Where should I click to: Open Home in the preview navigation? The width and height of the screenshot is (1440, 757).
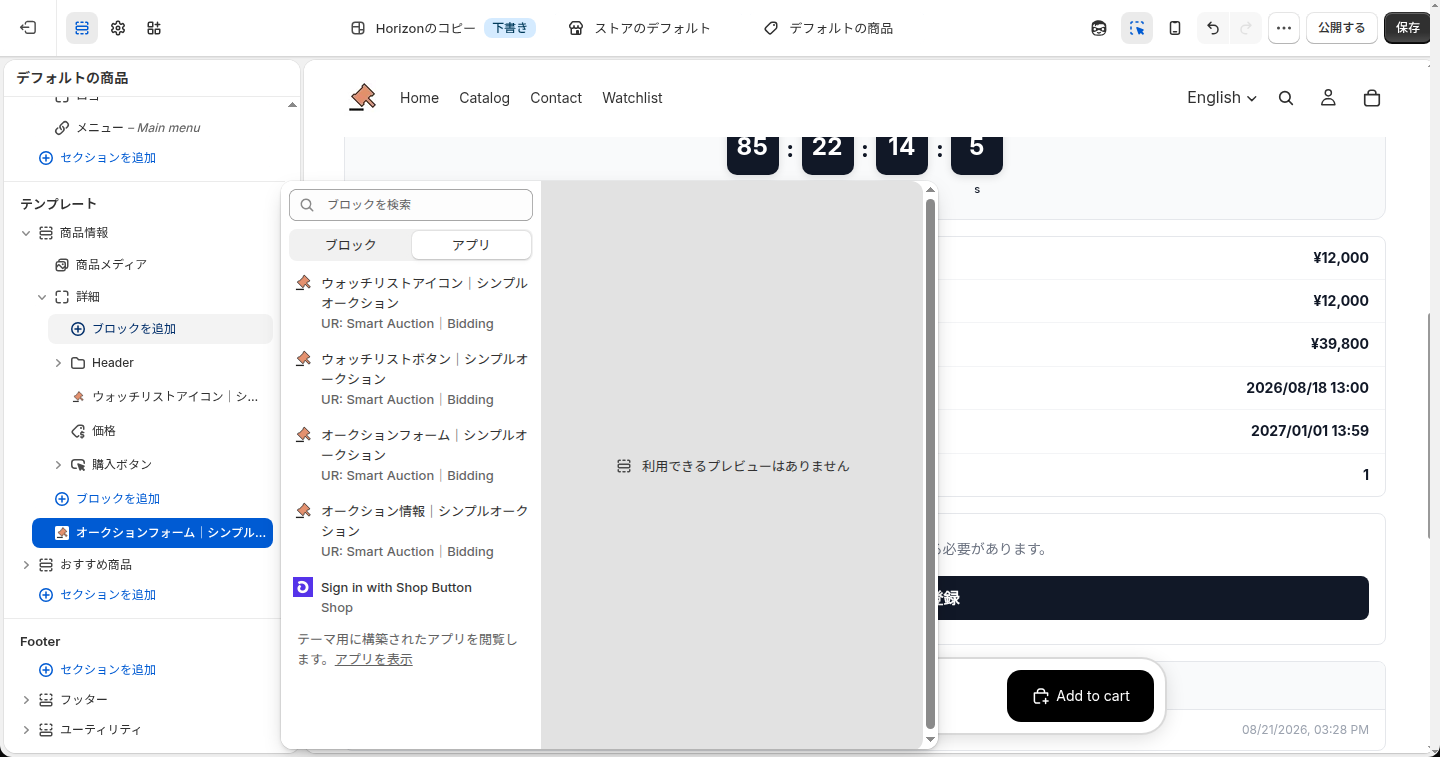(419, 98)
